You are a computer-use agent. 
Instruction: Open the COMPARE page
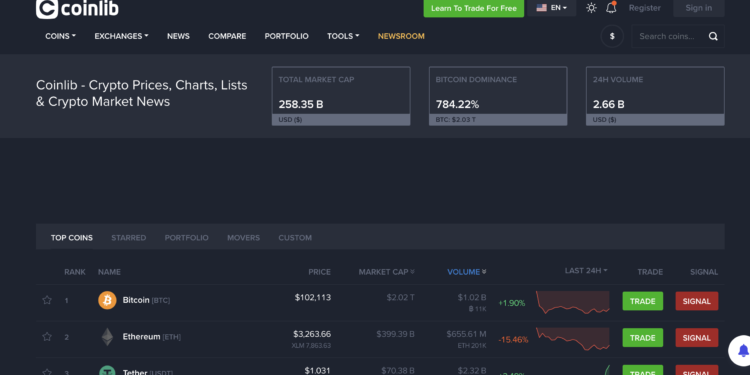click(x=227, y=36)
